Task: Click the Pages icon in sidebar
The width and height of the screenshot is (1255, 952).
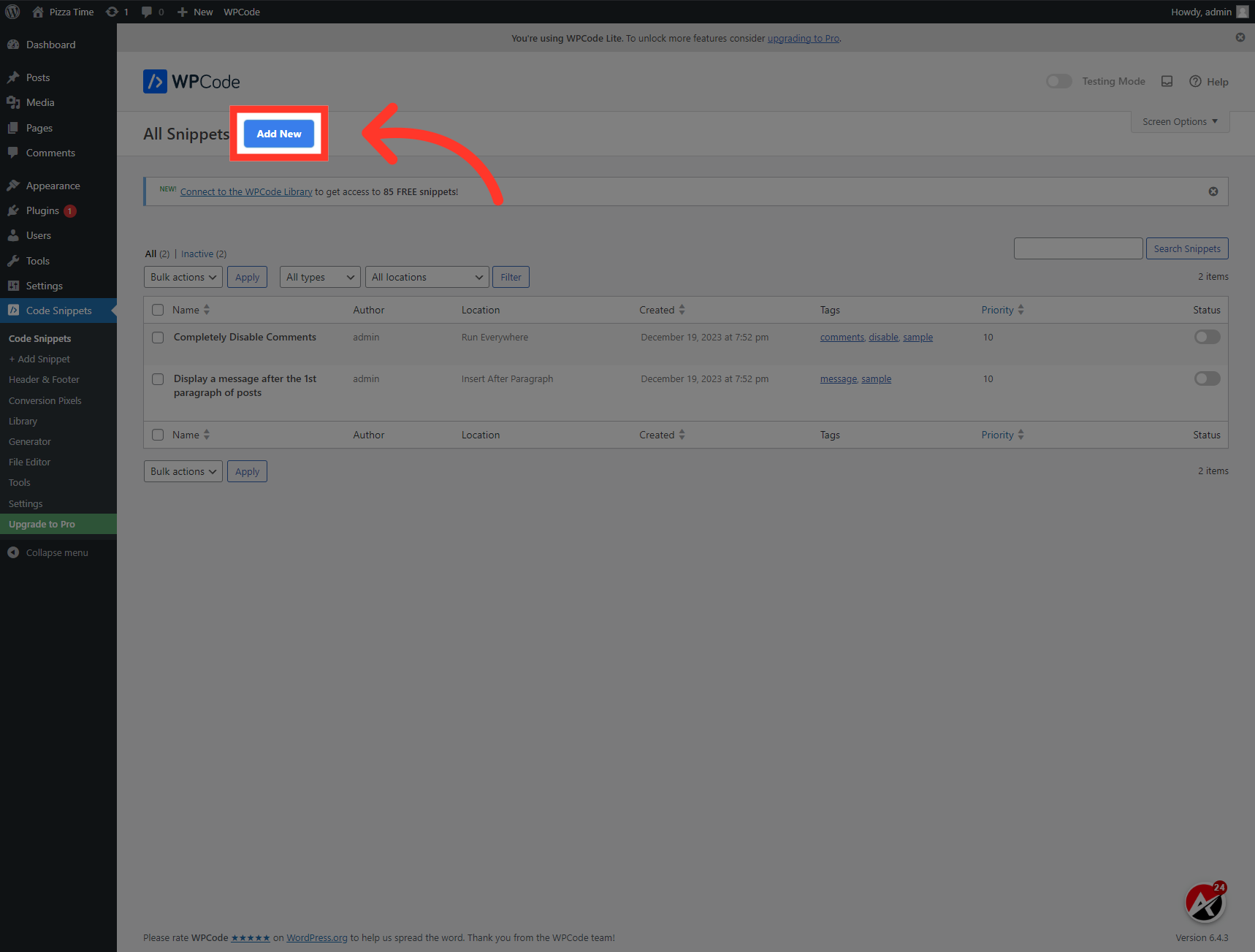Action: coord(13,128)
